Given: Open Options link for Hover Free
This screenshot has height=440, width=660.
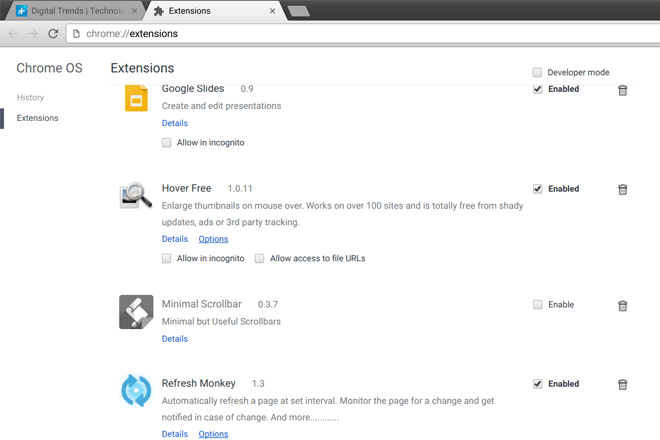Looking at the screenshot, I should [213, 239].
